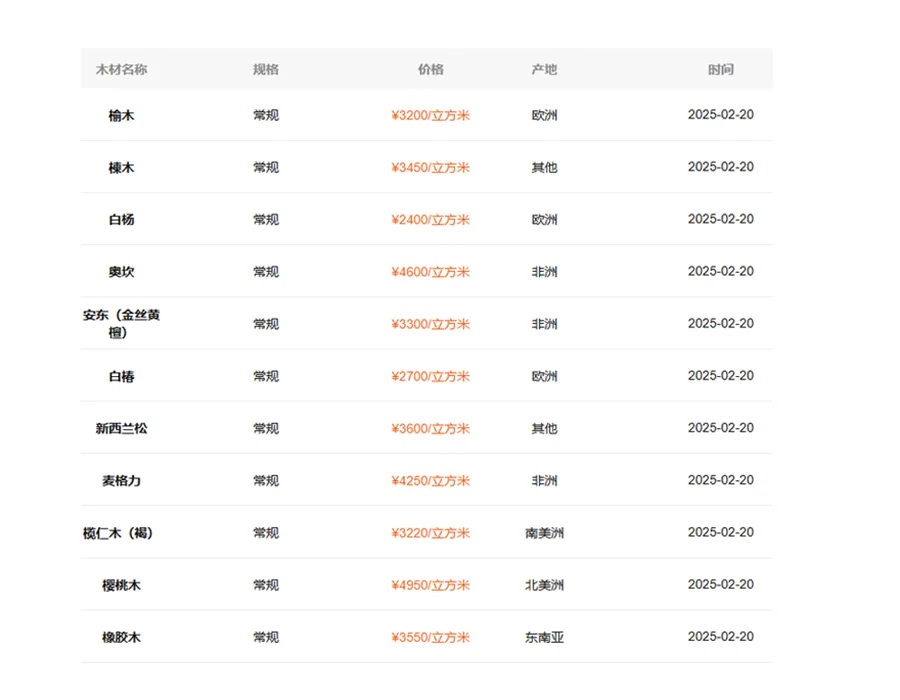Click the price ¥4600/立方米
The height and width of the screenshot is (700, 900).
[430, 272]
